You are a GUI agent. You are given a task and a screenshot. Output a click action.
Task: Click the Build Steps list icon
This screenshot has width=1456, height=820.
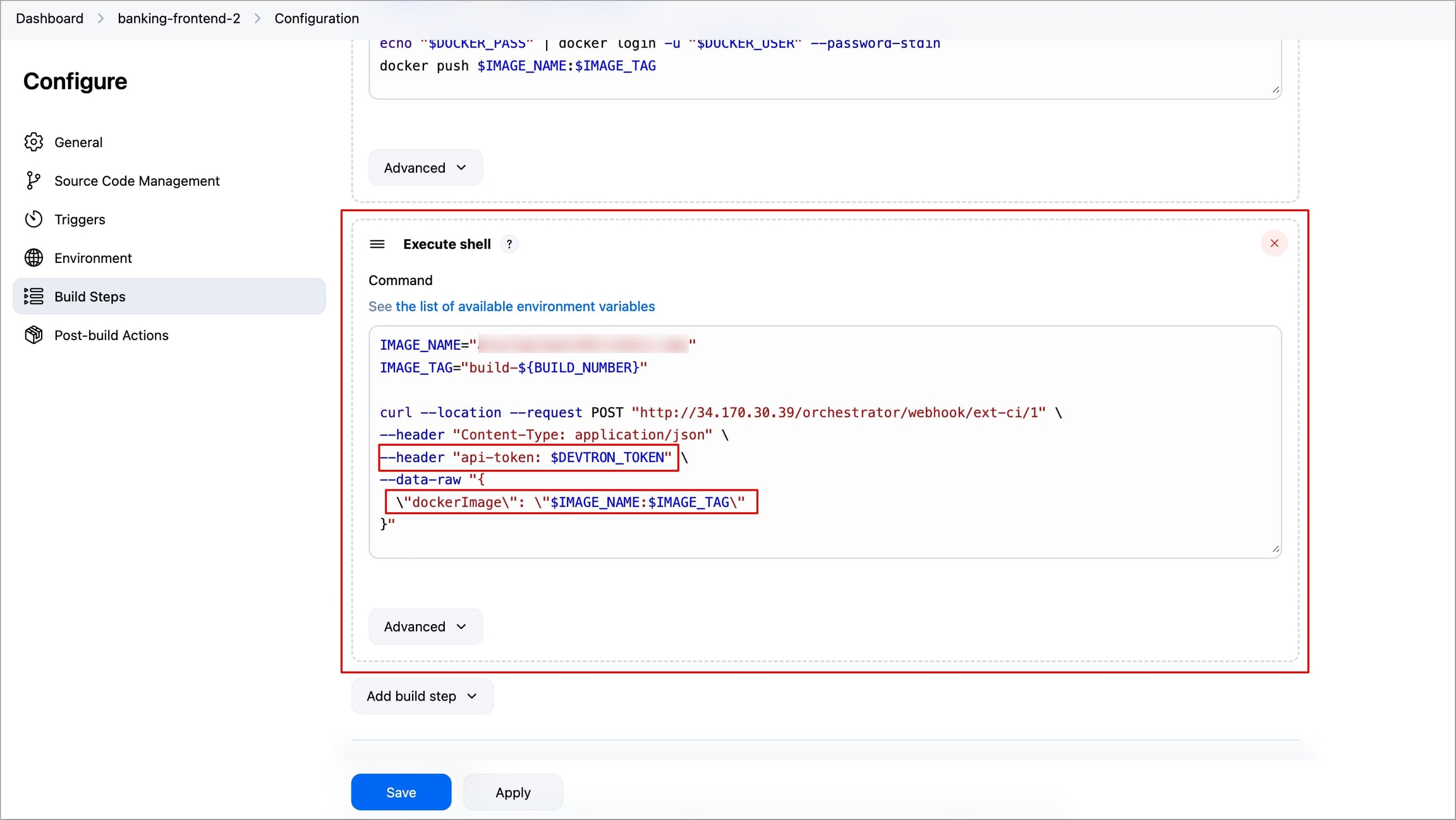(33, 297)
